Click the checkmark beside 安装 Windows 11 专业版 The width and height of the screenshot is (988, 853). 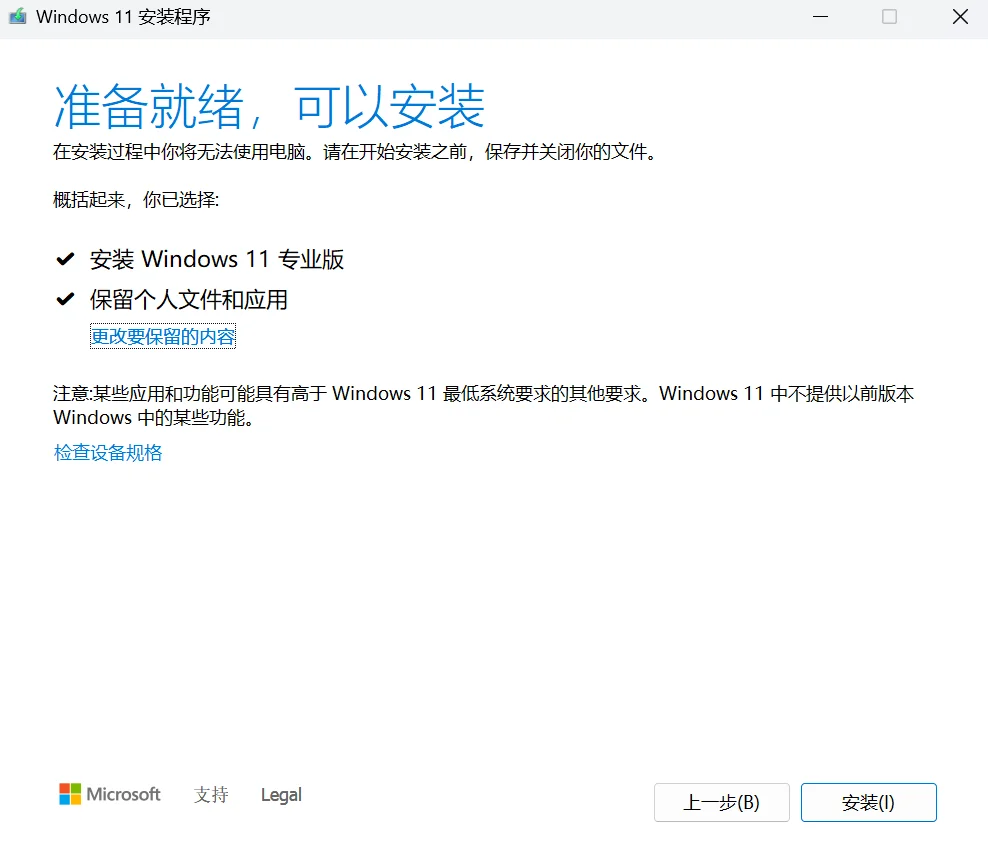point(65,259)
